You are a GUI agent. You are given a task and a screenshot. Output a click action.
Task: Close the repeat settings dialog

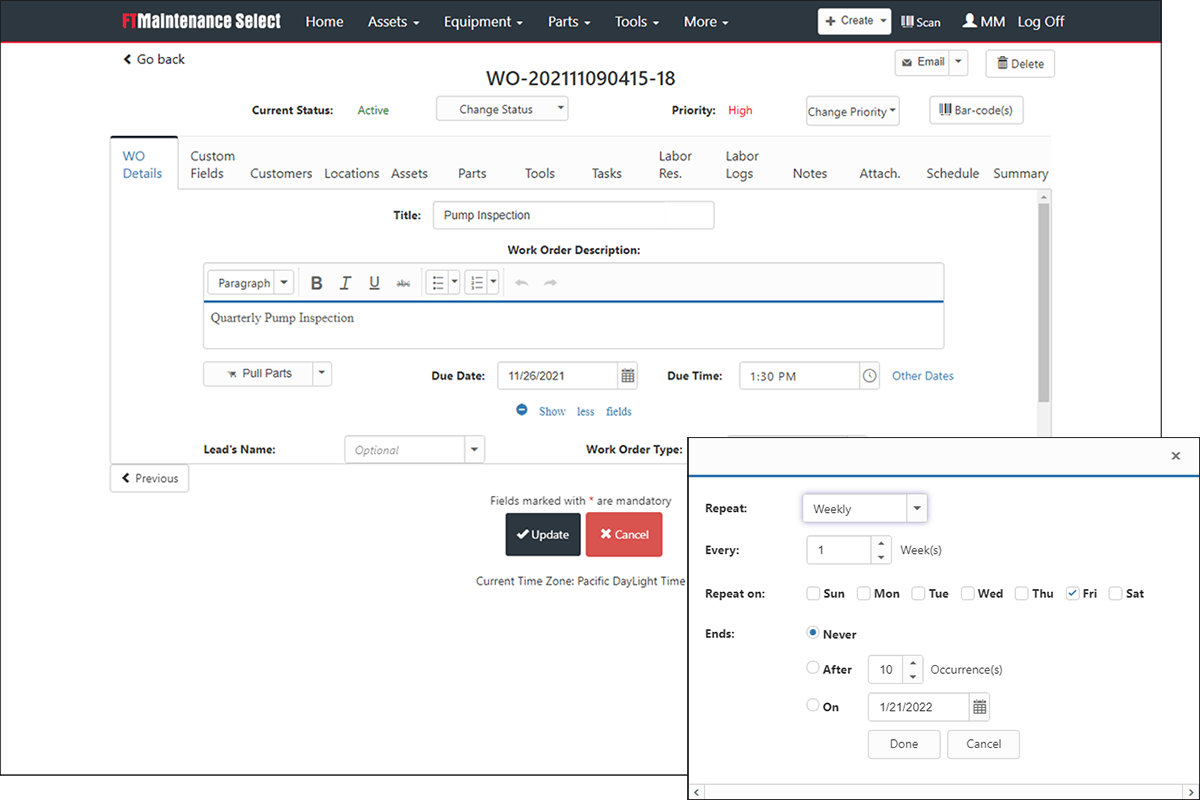[x=1175, y=455]
